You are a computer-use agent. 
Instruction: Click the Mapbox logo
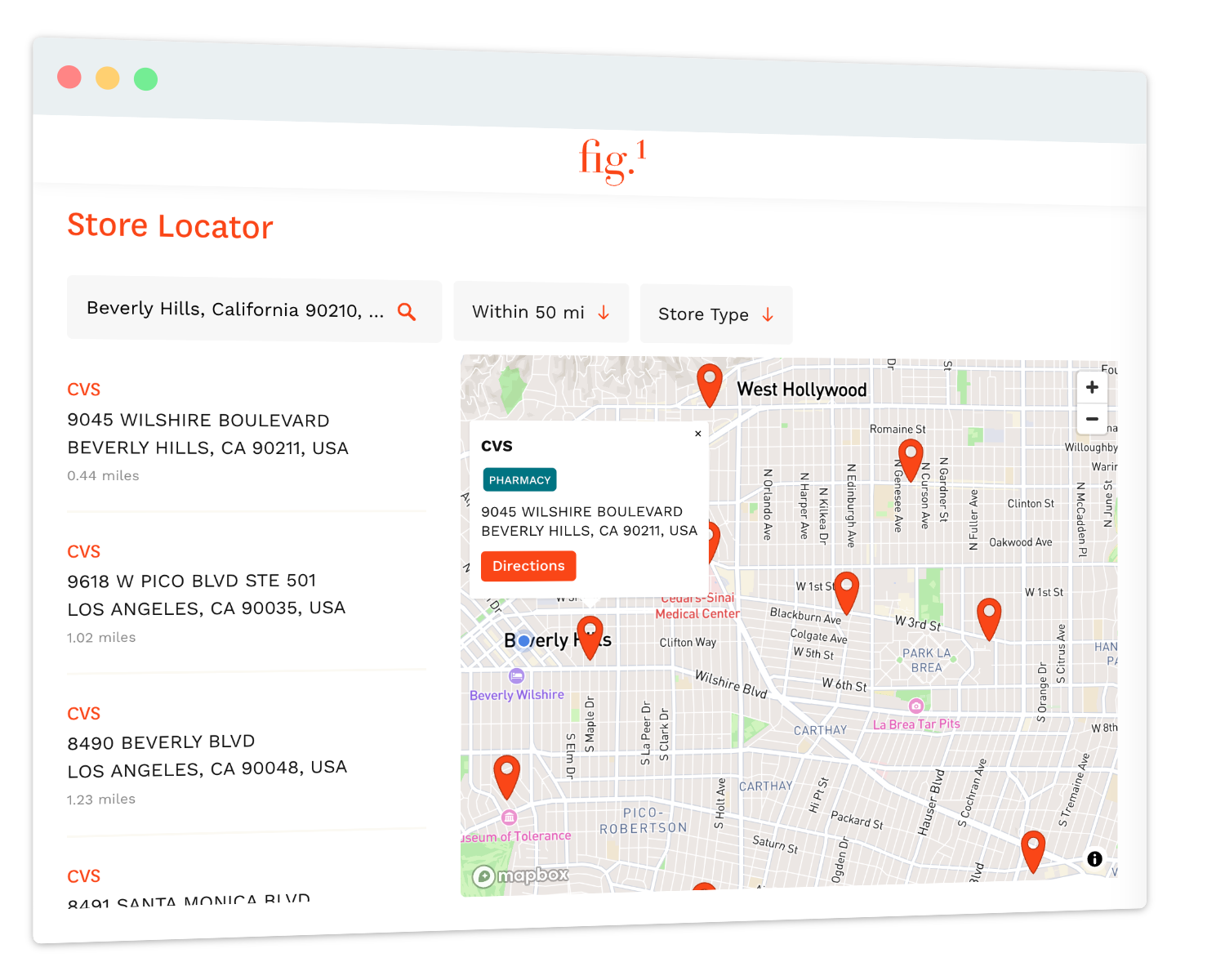[520, 875]
